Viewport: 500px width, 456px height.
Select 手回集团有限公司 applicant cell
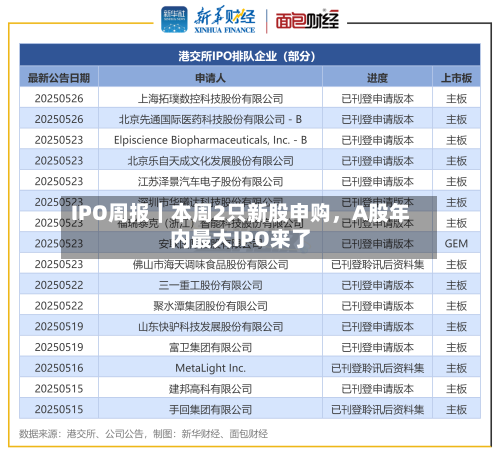tap(210, 409)
